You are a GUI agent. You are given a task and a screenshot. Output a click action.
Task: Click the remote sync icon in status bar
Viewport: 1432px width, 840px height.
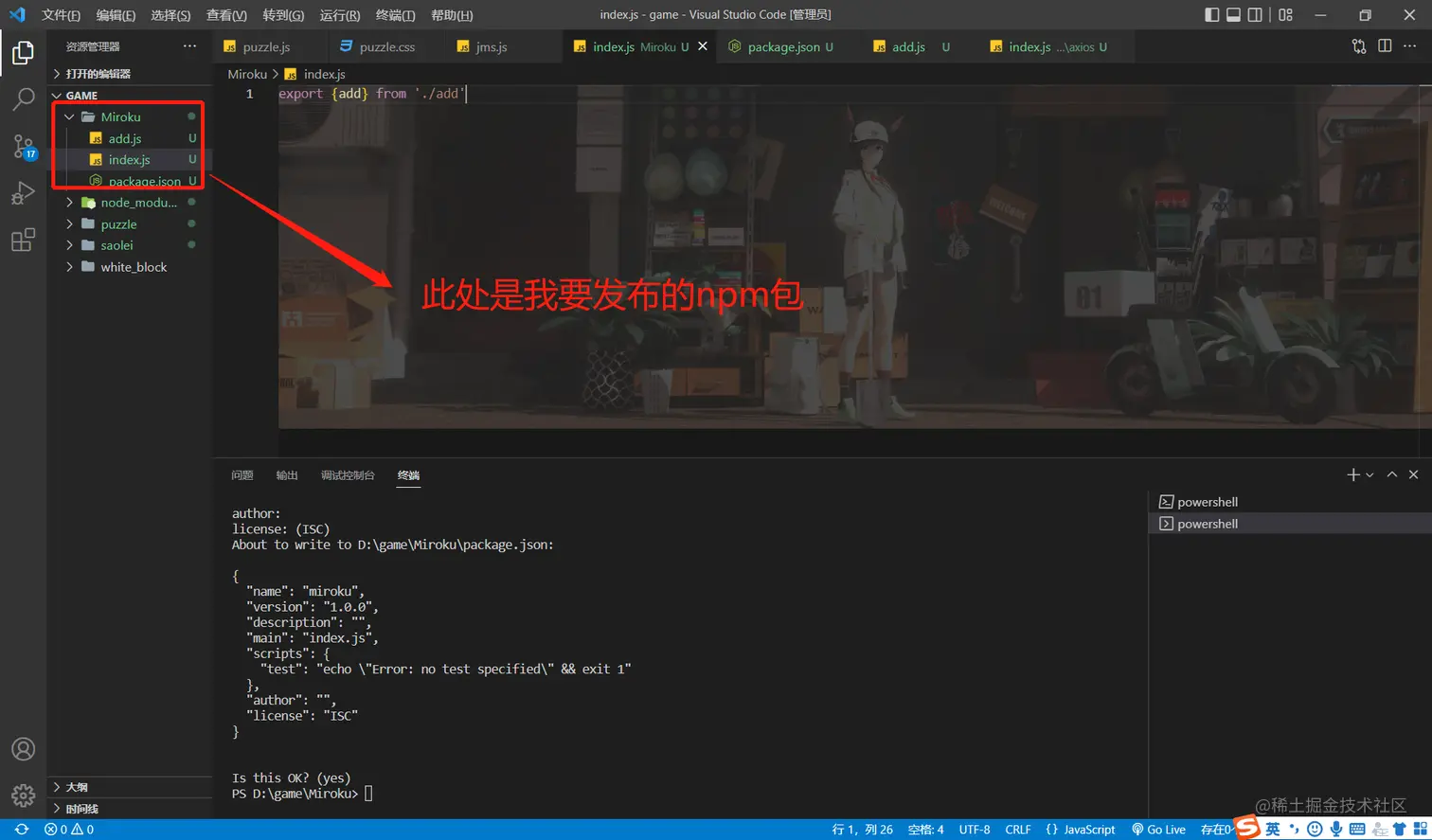[21, 830]
